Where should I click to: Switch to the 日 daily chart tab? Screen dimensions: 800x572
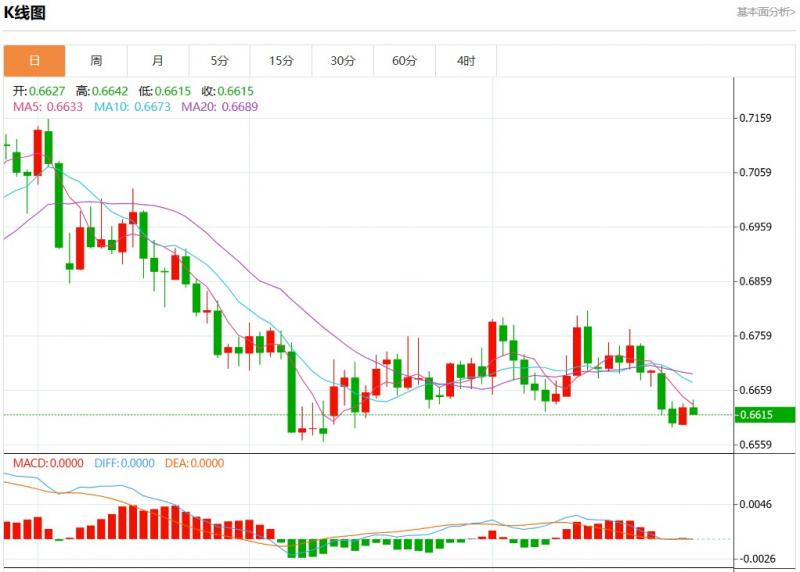tap(35, 61)
